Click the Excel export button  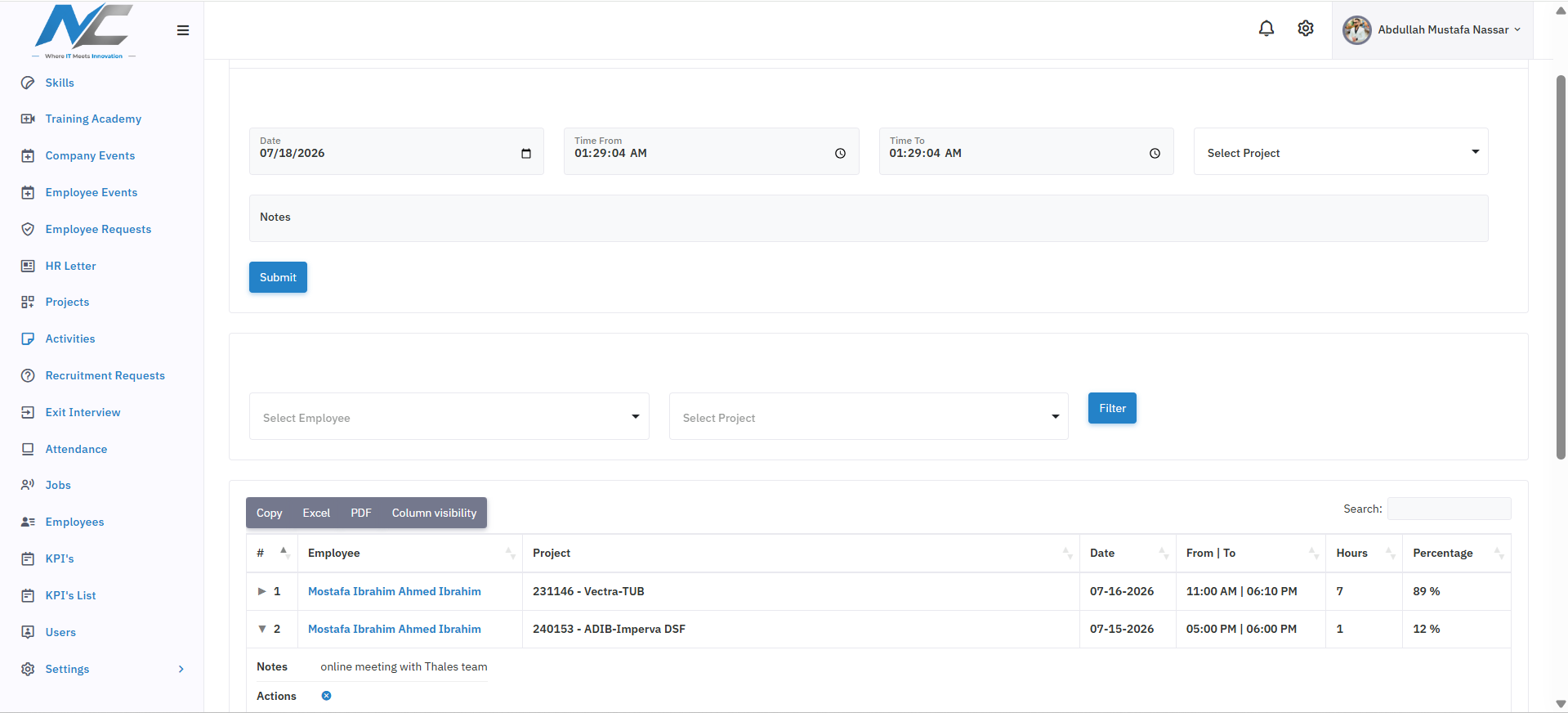coord(316,513)
